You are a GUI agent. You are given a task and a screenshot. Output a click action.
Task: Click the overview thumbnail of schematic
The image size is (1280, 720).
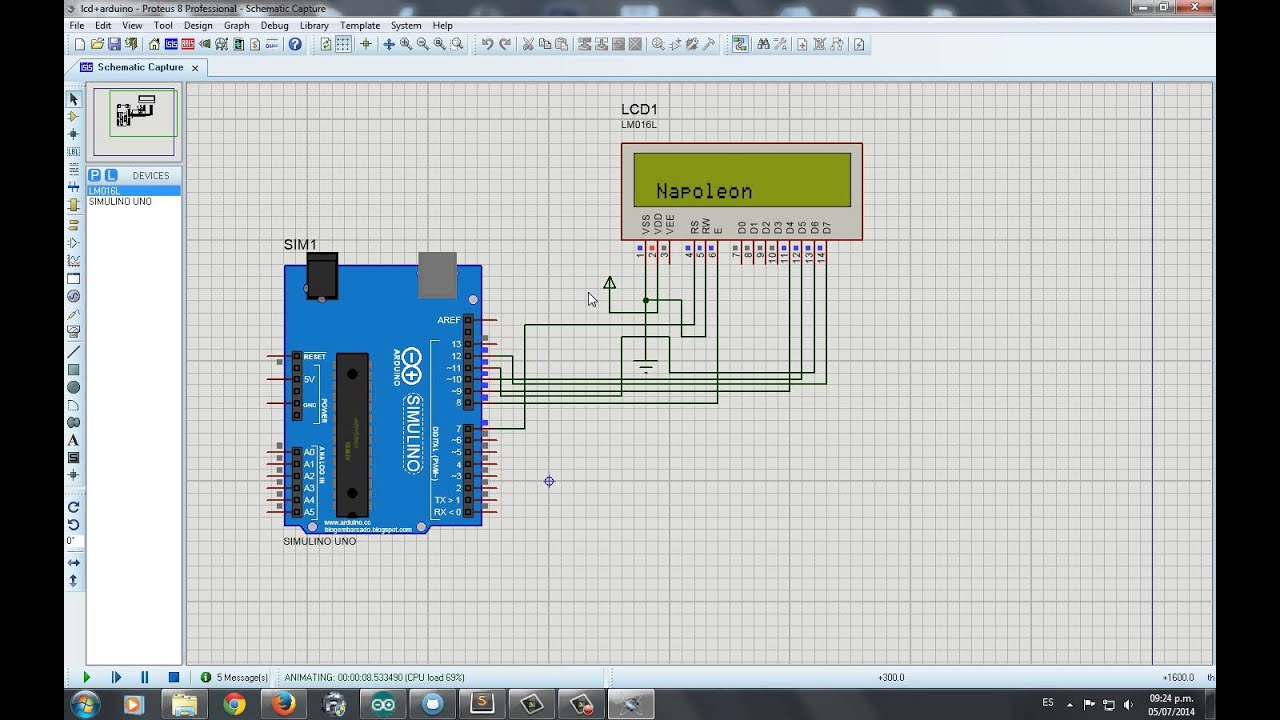point(134,120)
